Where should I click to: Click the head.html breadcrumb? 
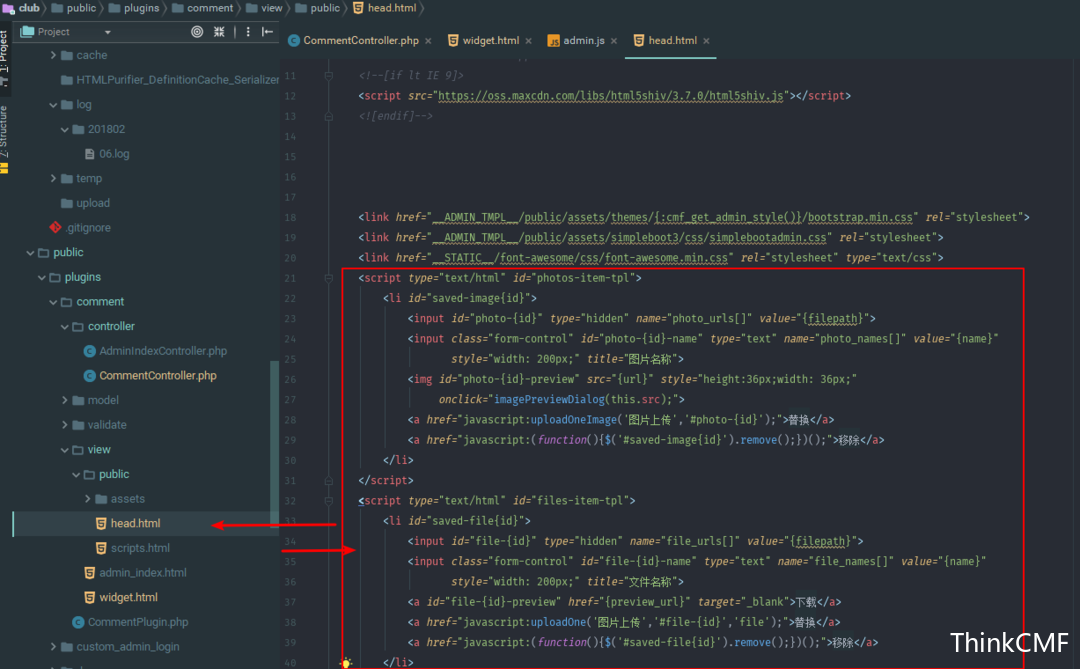[385, 8]
